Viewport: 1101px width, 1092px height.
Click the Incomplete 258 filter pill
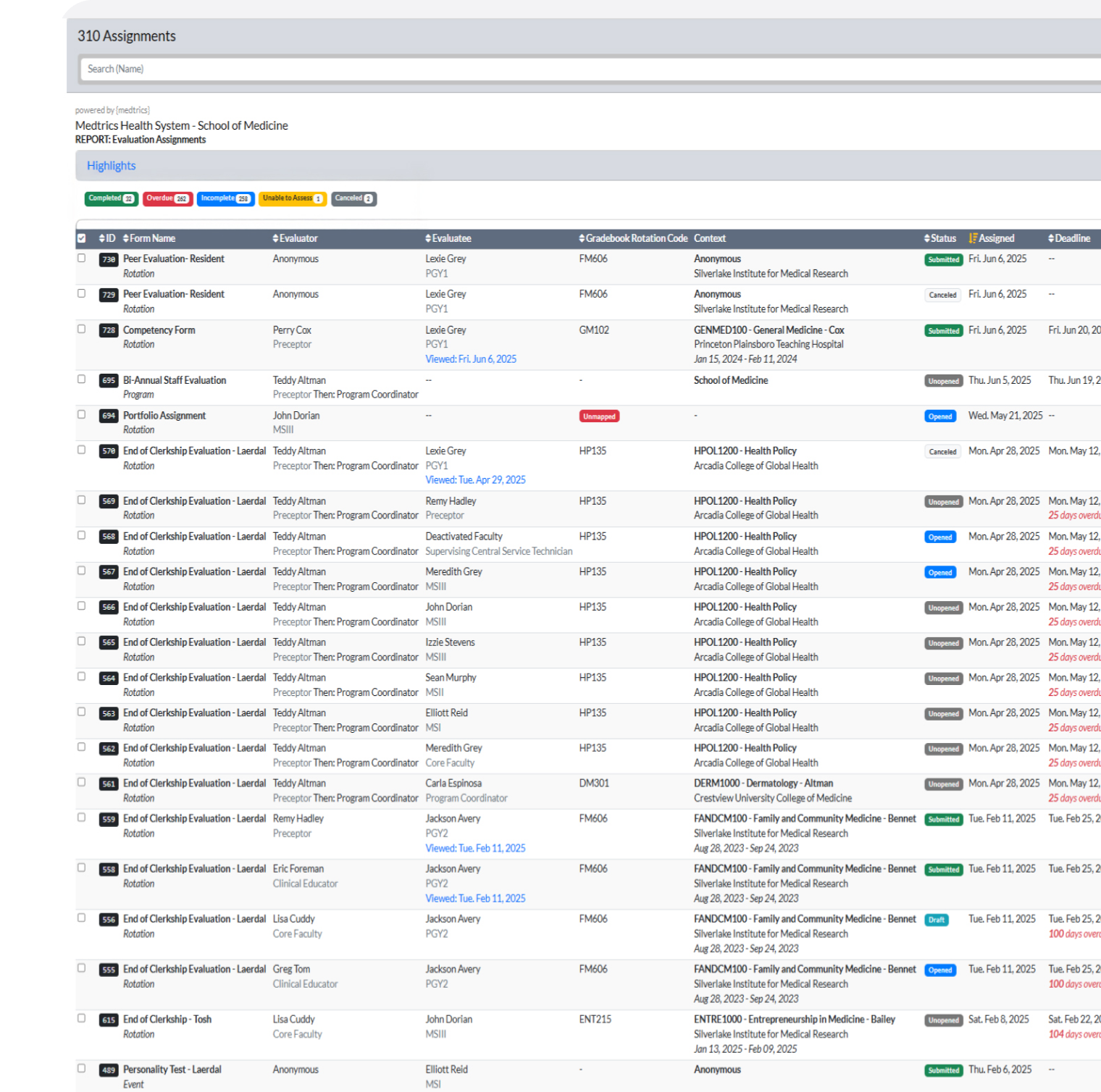click(225, 198)
